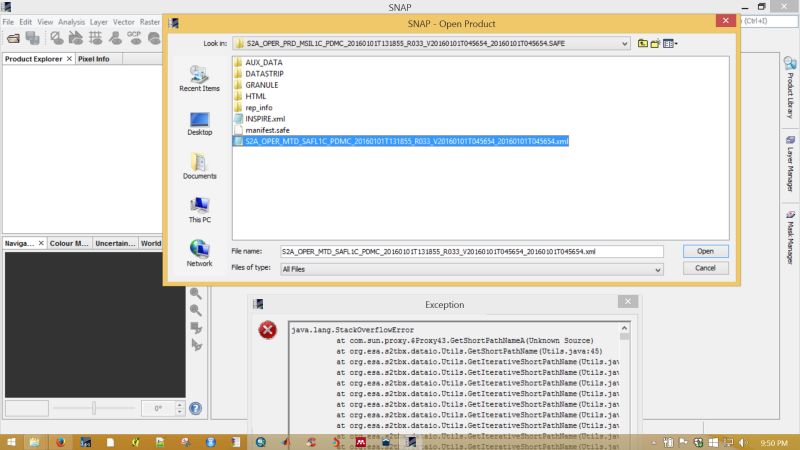This screenshot has width=800, height=450.
Task: Click the Up One Level folder icon
Action: (x=643, y=44)
